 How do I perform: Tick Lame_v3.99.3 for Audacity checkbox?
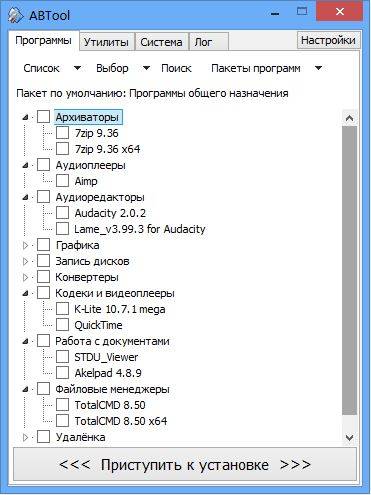62,229
